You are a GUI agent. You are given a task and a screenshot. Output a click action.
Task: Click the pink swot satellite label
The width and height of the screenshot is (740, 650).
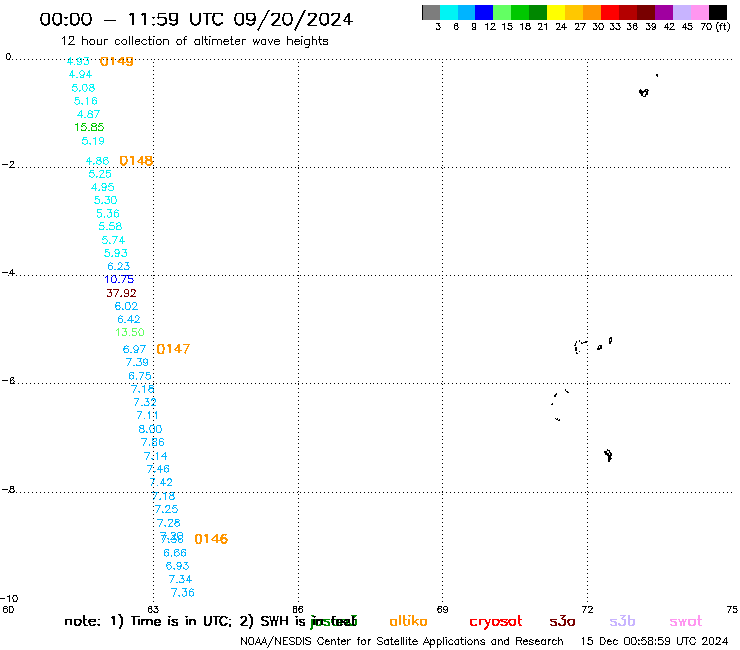pyautogui.click(x=686, y=622)
